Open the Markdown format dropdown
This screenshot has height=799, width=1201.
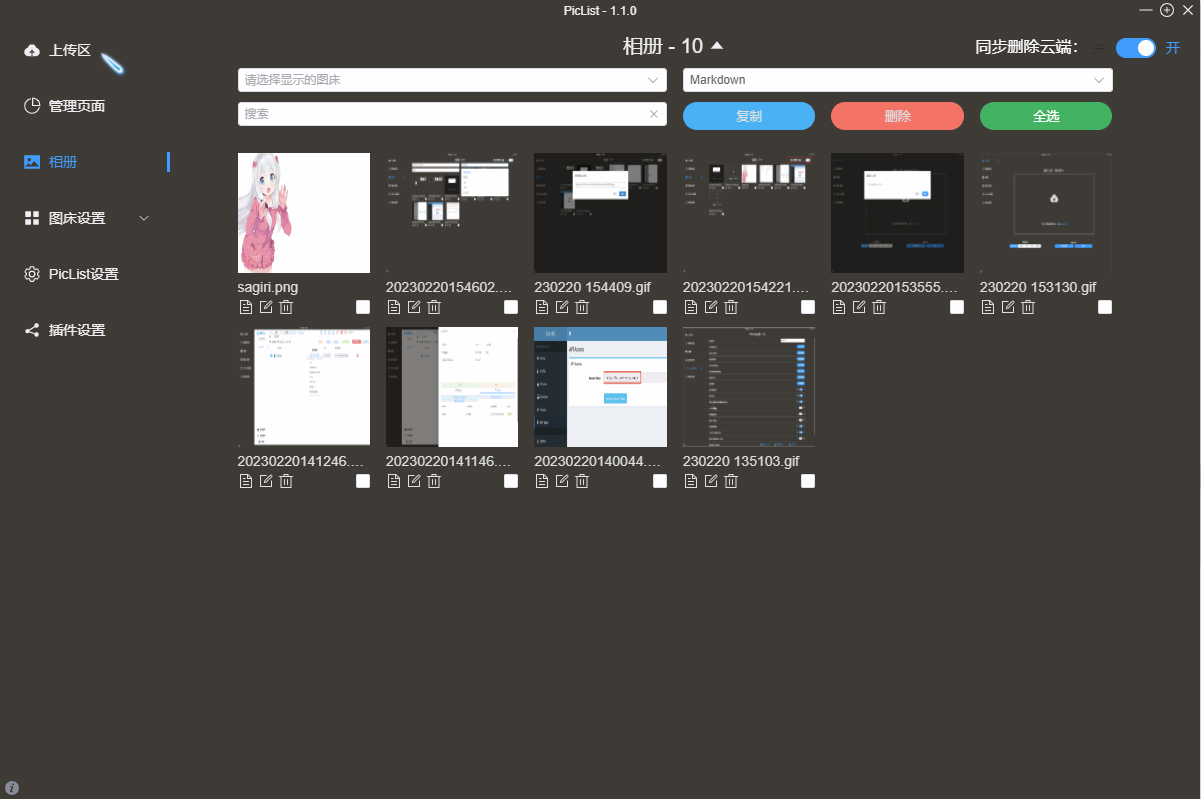point(897,80)
